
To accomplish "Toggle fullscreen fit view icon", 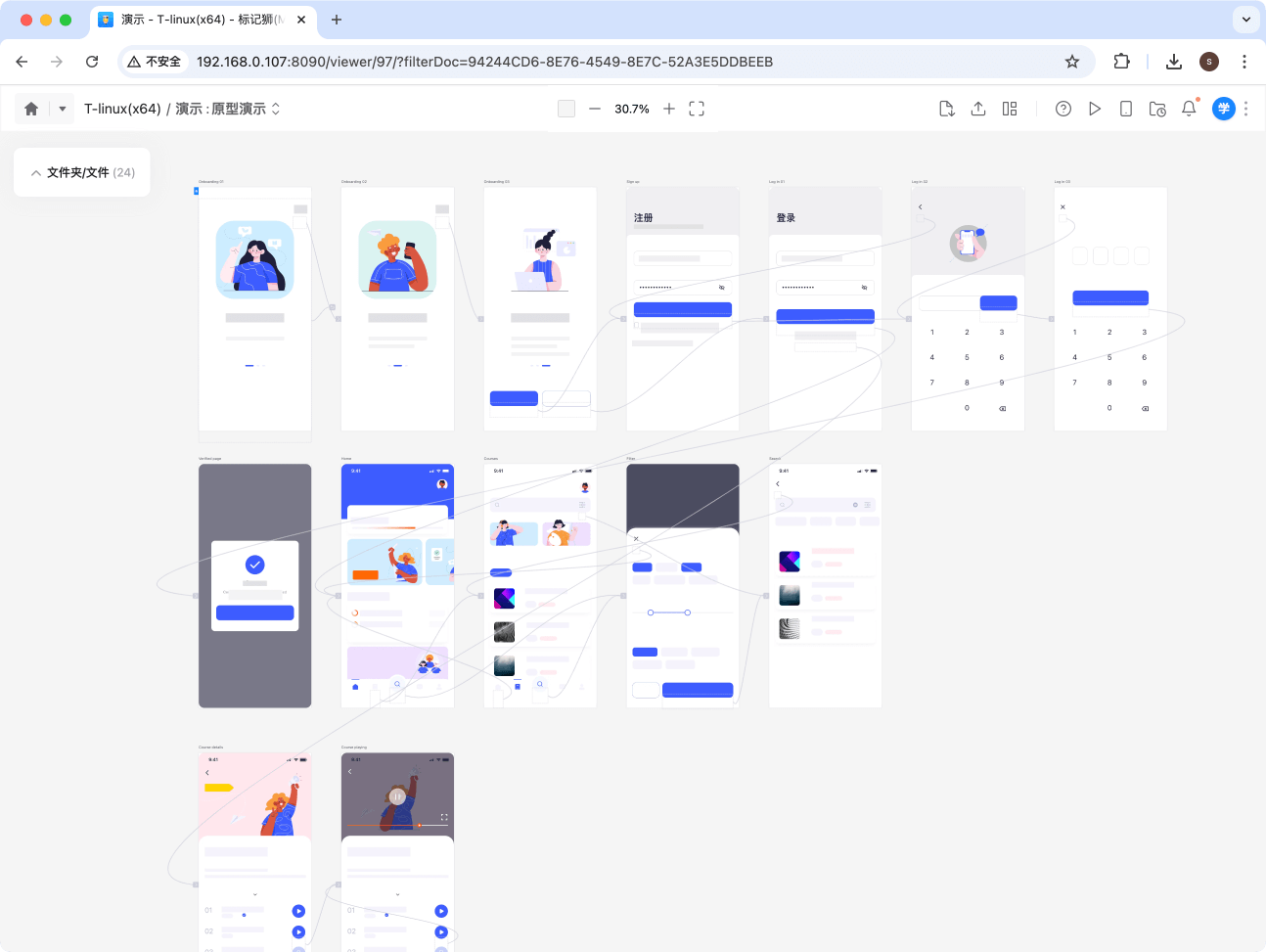I will pos(697,109).
